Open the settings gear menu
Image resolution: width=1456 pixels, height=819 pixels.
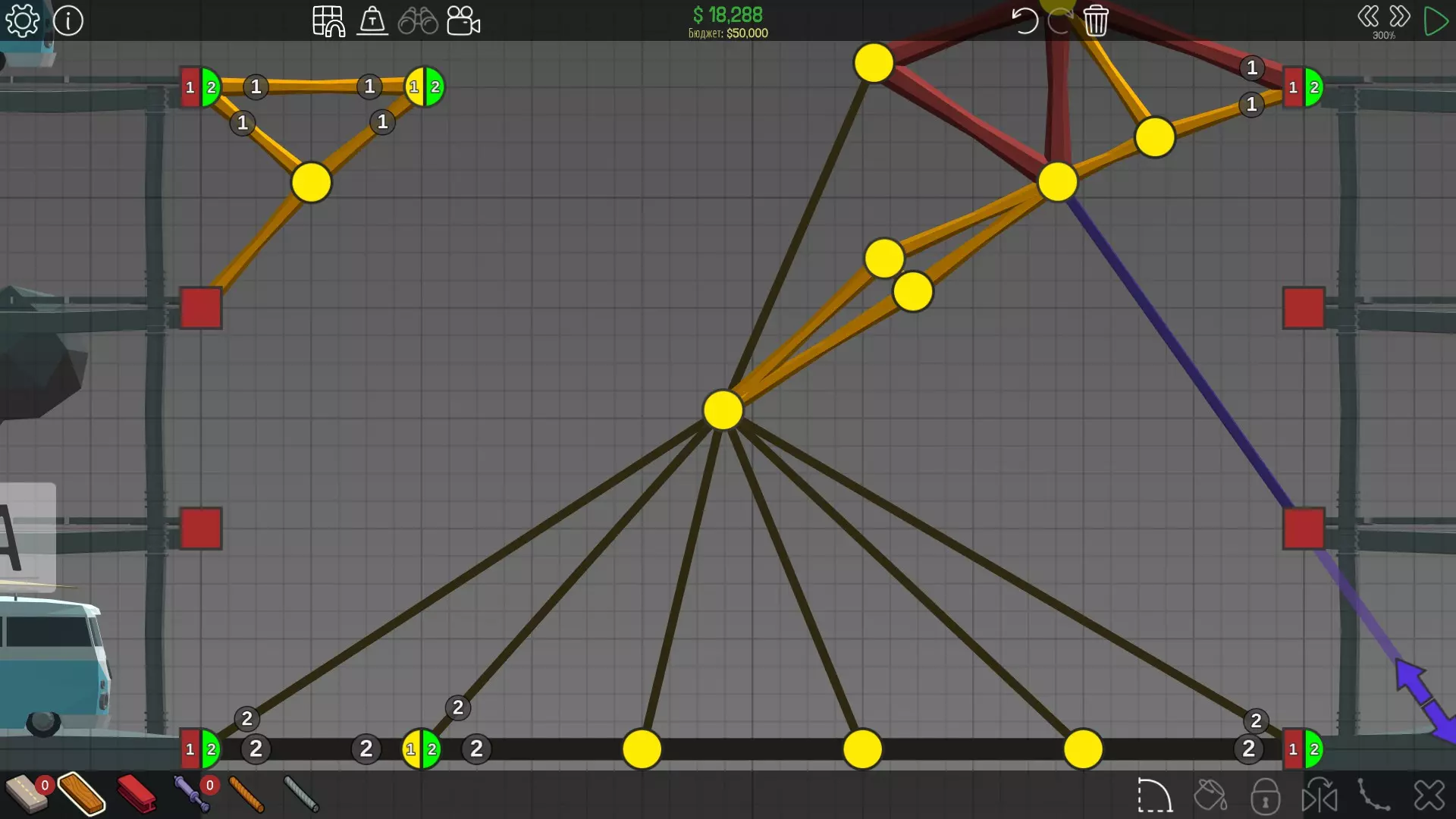22,20
